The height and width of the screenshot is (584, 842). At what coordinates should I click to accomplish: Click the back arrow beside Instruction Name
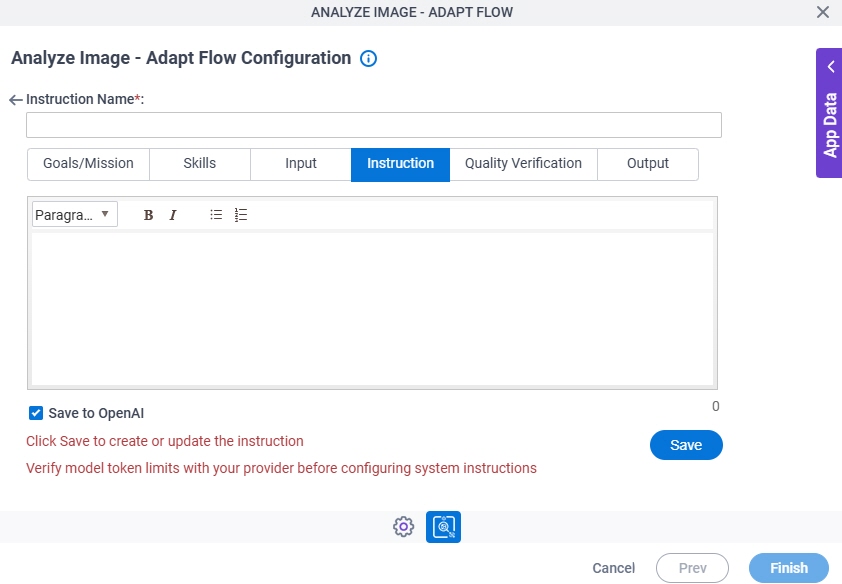(16, 100)
